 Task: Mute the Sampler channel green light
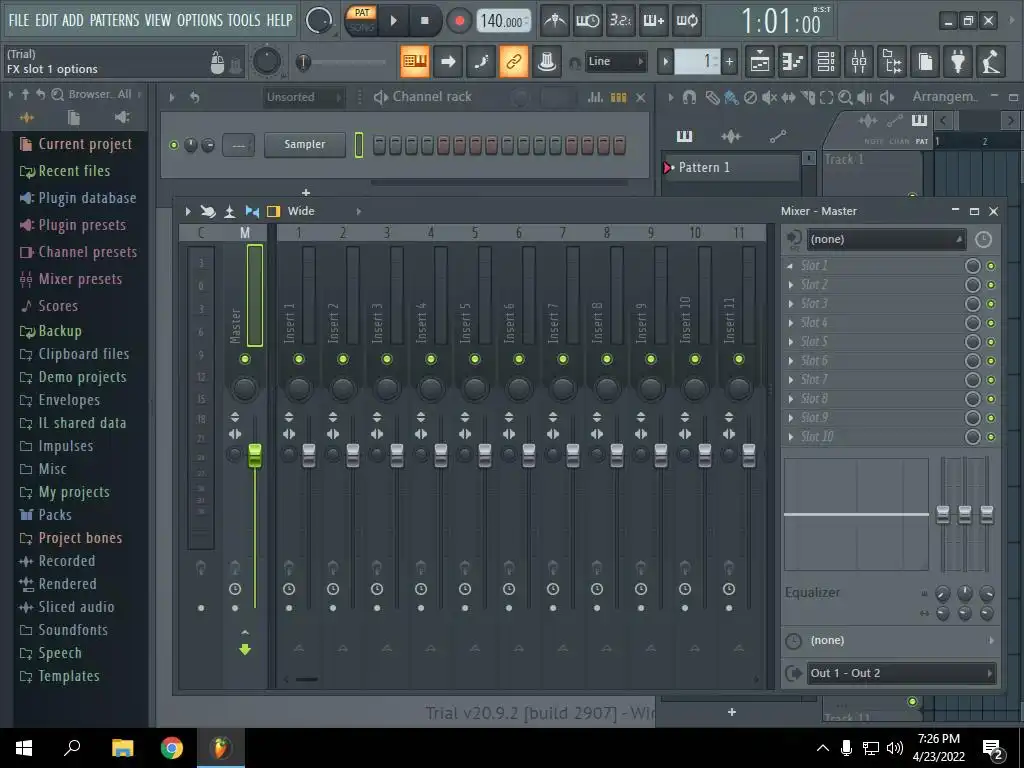[174, 145]
